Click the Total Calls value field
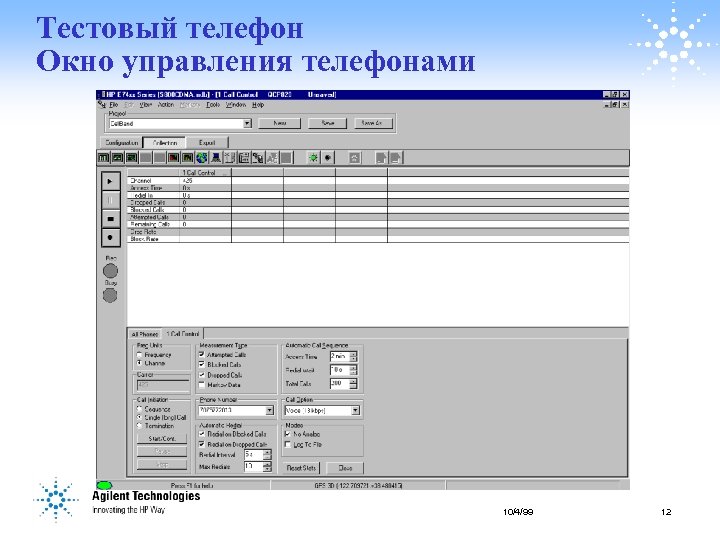The width and height of the screenshot is (720, 540). (340, 383)
